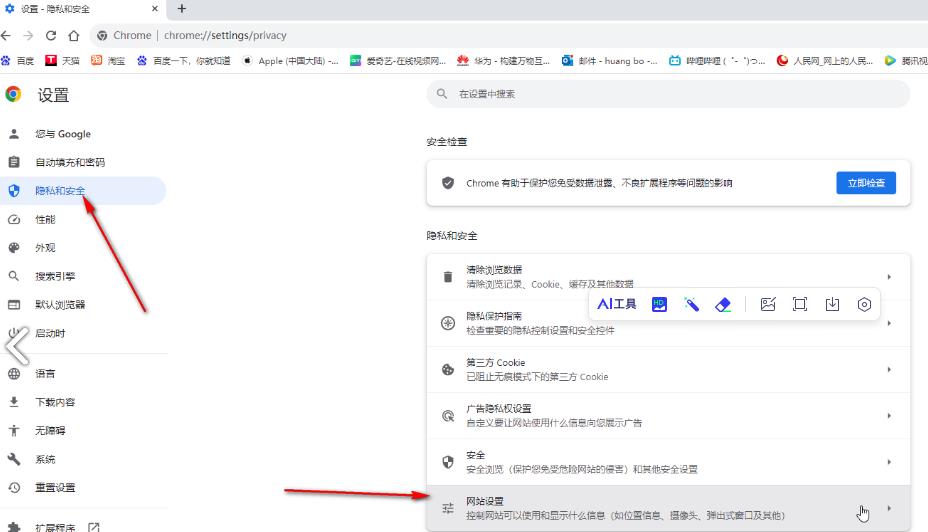Click the download icon in floating toolbar
The image size is (928, 532).
coord(832,304)
